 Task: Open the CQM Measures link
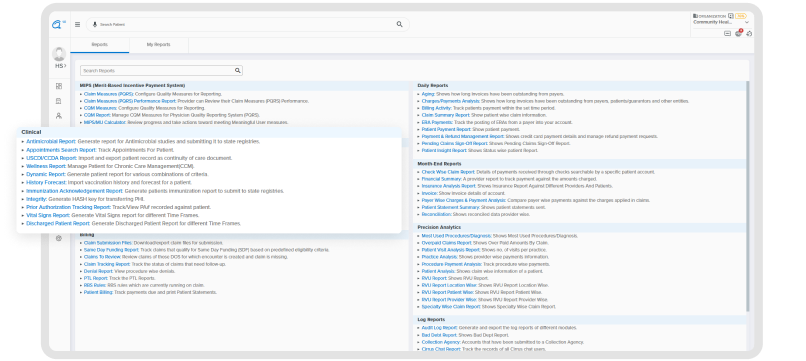[x=100, y=109]
